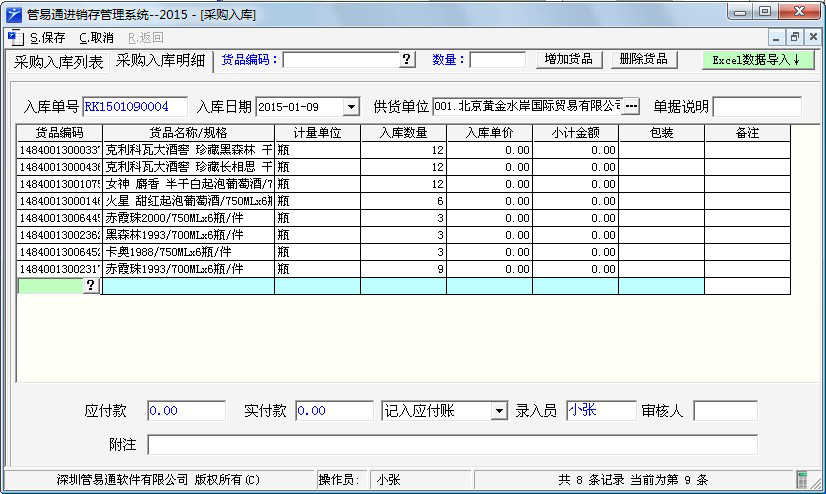Restore the inner 采购入库 child window
This screenshot has width=826, height=494.
click(795, 37)
